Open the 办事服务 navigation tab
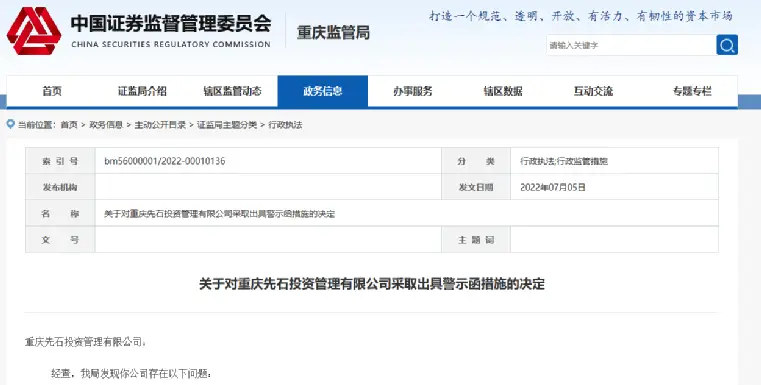 (x=413, y=91)
